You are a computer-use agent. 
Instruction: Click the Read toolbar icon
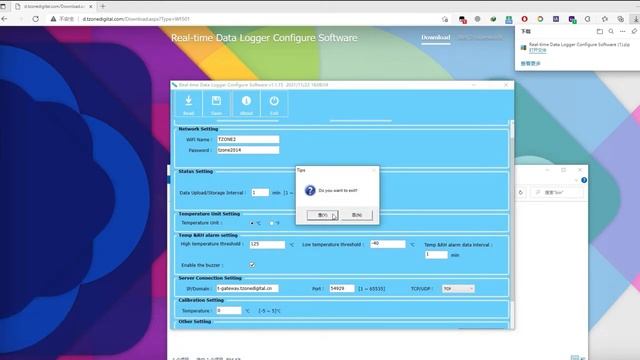189,104
